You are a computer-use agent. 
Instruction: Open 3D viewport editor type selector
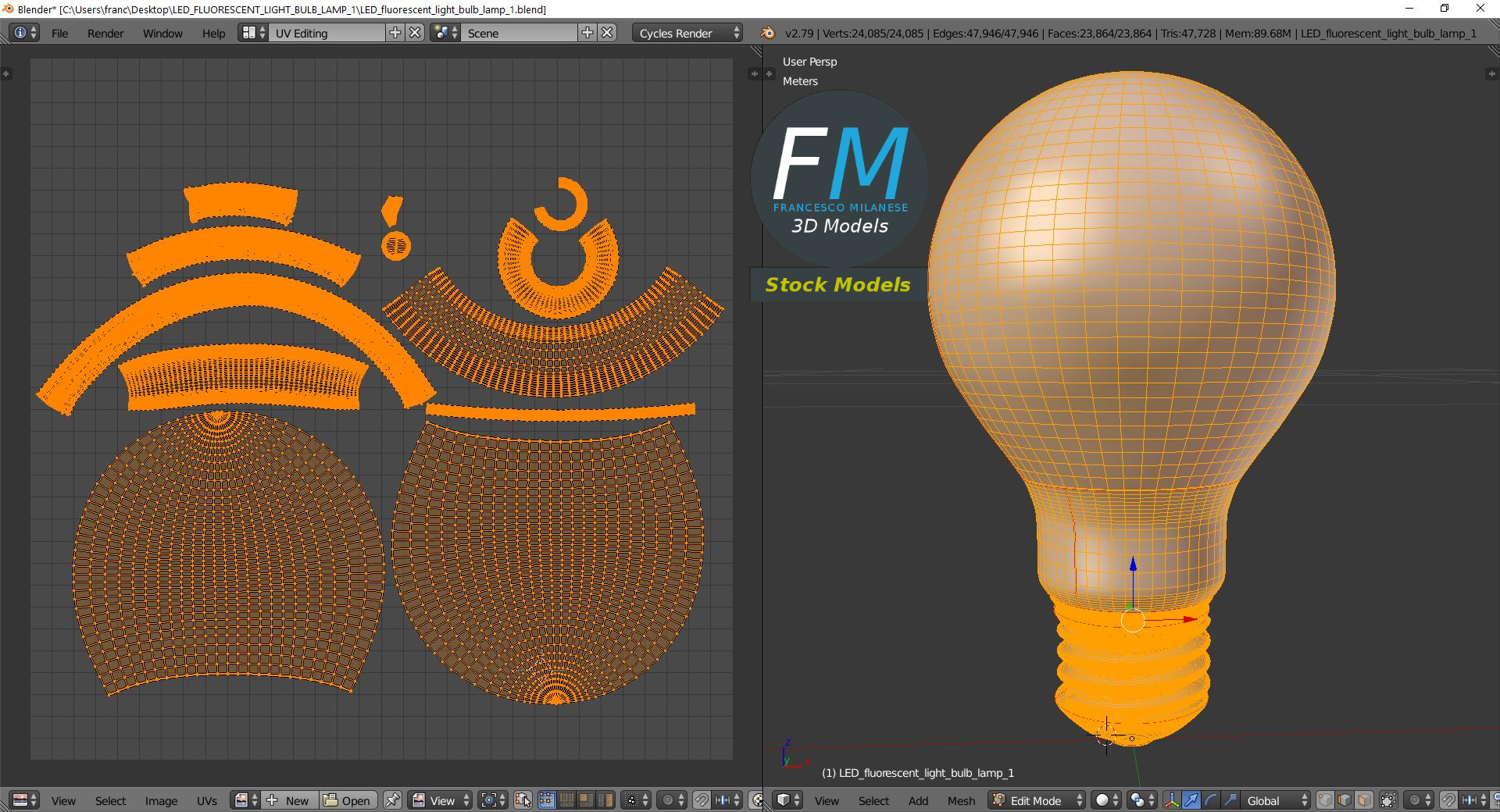(788, 800)
